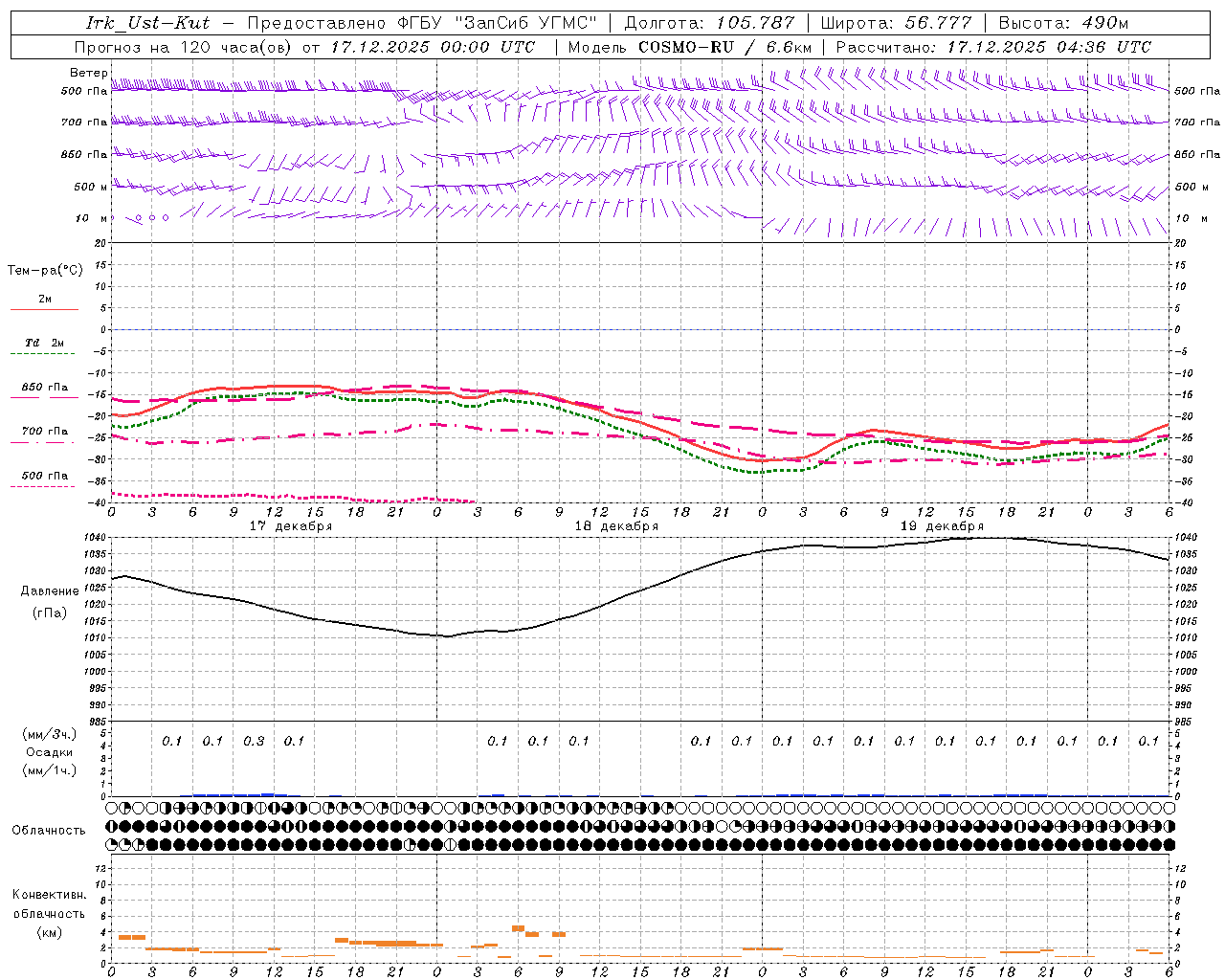This screenshot has height=980, width=1225.
Task: Click the dash-dot 700 гПа legend line sample
Action: click(x=42, y=442)
